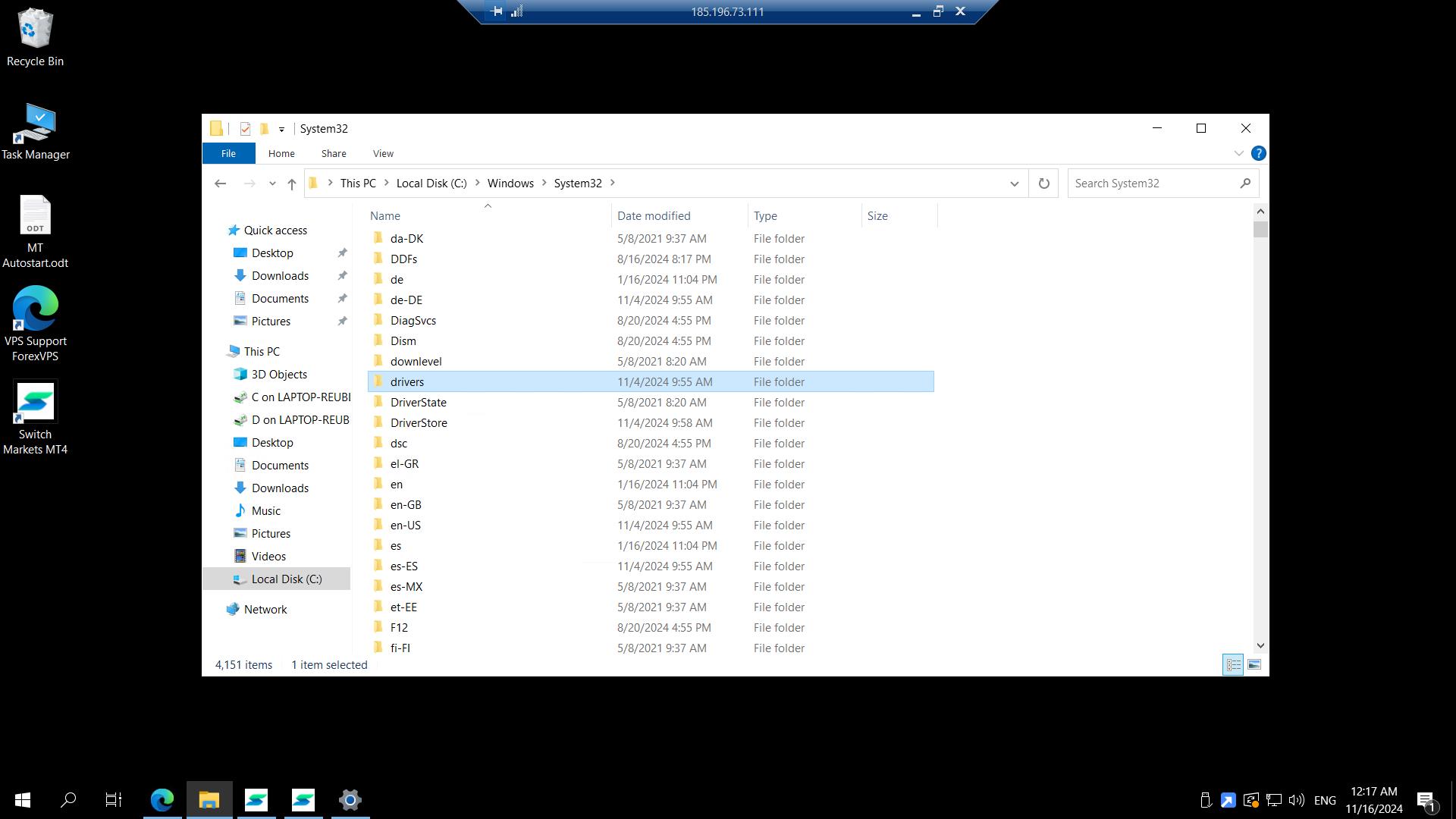
Task: Select the DriverStore folder row
Action: (651, 422)
